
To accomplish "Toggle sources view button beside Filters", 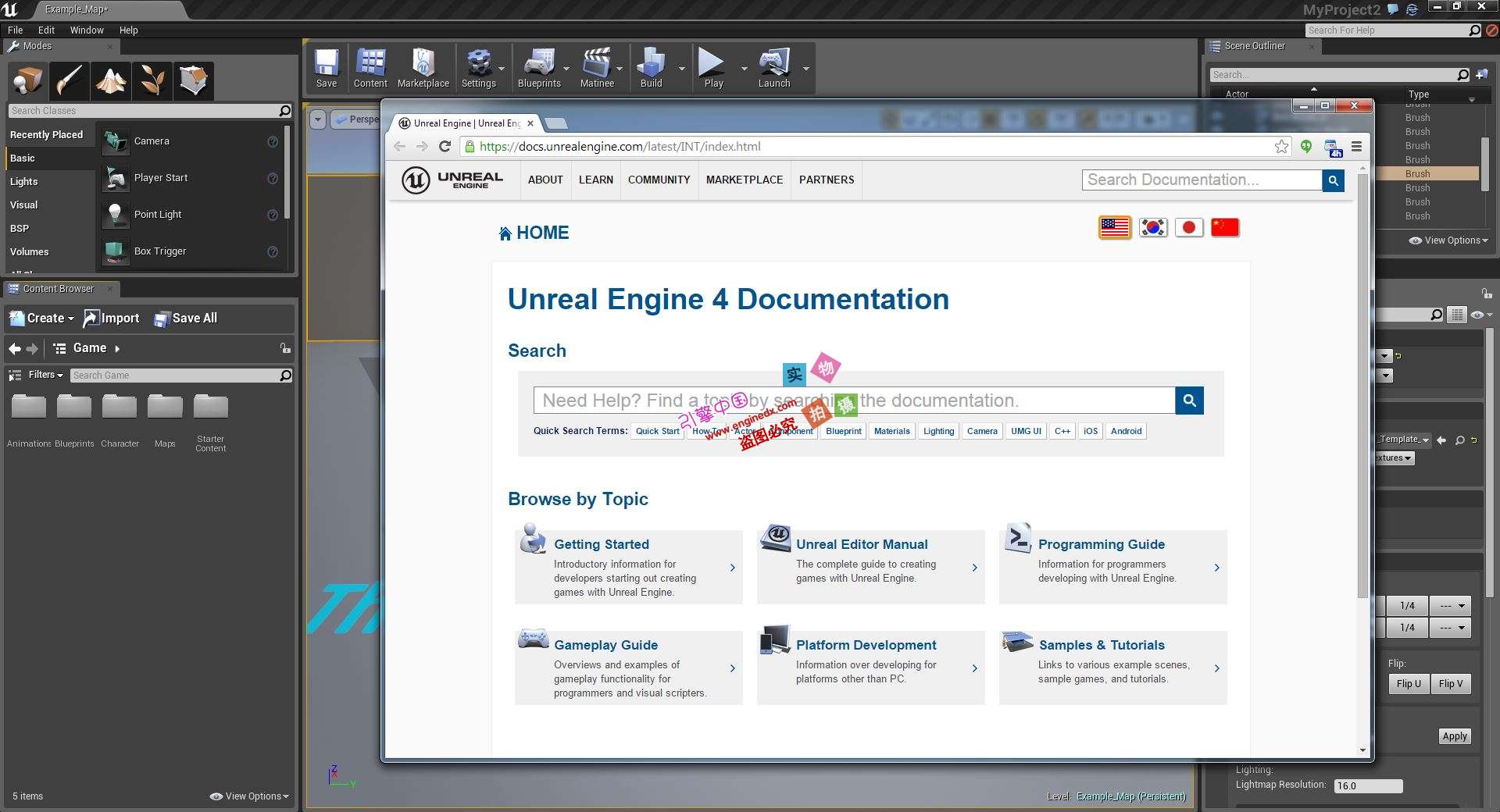I will 15,376.
